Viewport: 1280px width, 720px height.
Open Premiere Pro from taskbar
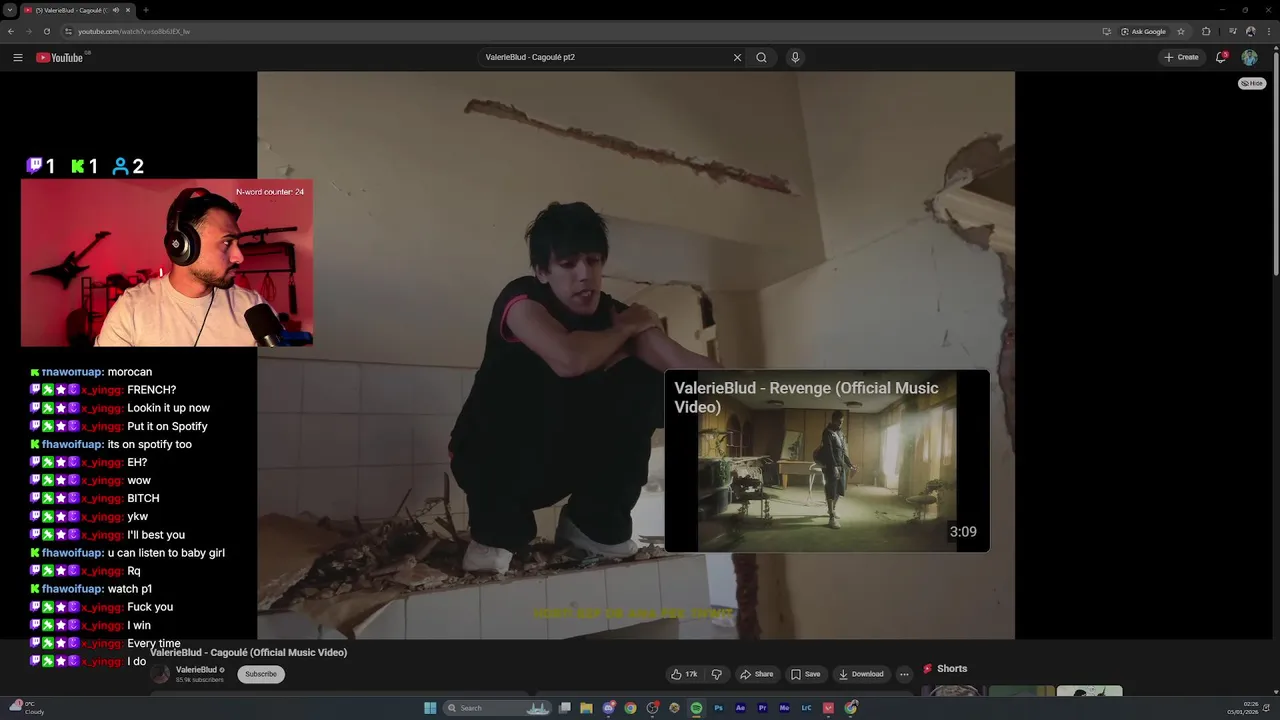click(762, 708)
